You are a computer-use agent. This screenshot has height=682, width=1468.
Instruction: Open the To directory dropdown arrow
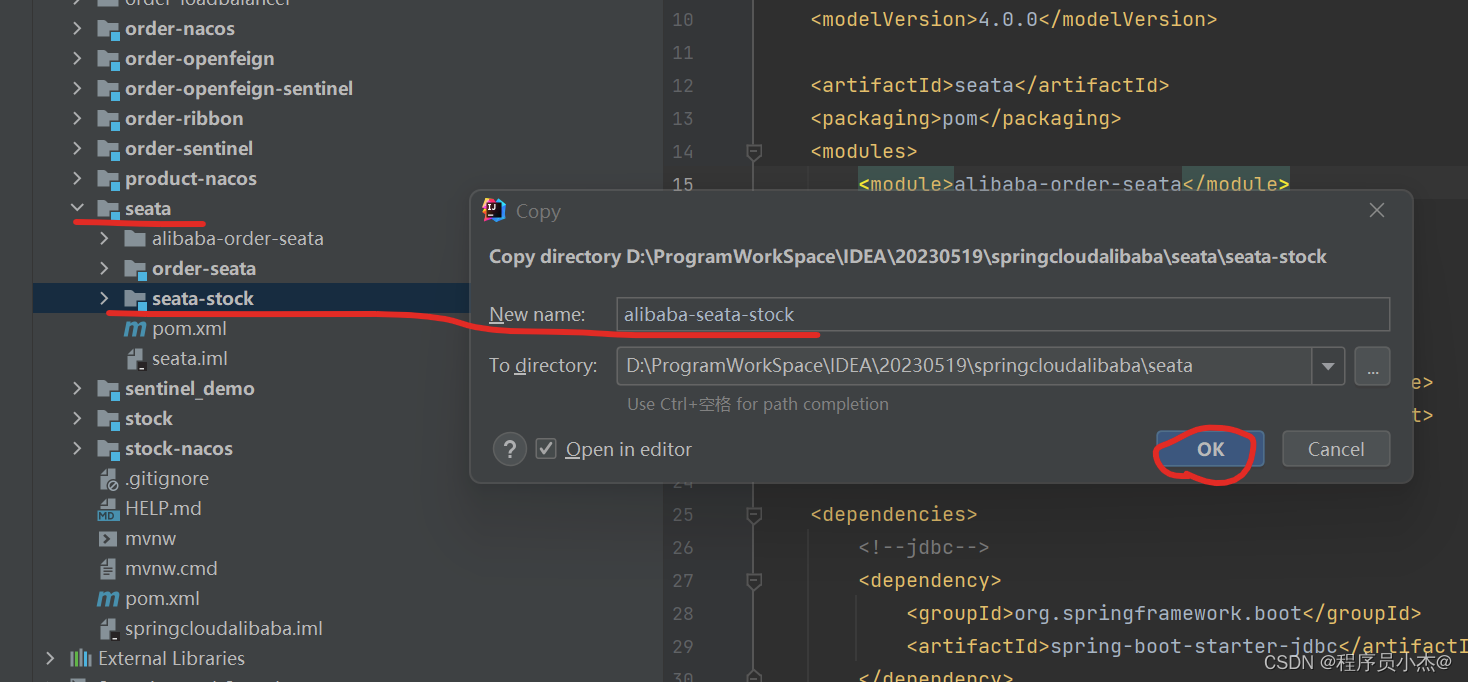tap(1328, 366)
